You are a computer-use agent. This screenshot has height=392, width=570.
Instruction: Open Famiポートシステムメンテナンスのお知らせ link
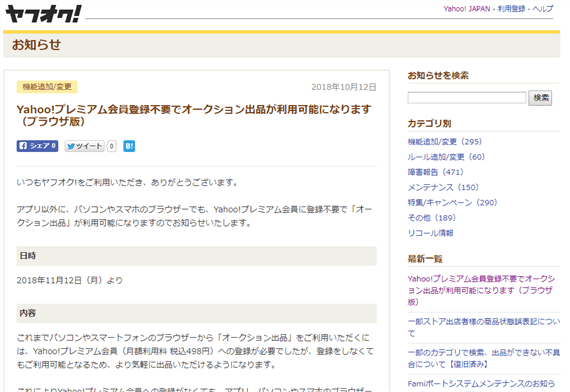coord(481,384)
